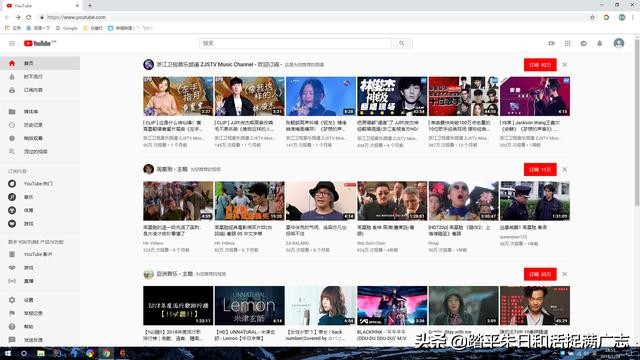Open Help (帮助) question icon
Screen dimensions: 640x360
(x=12, y=327)
